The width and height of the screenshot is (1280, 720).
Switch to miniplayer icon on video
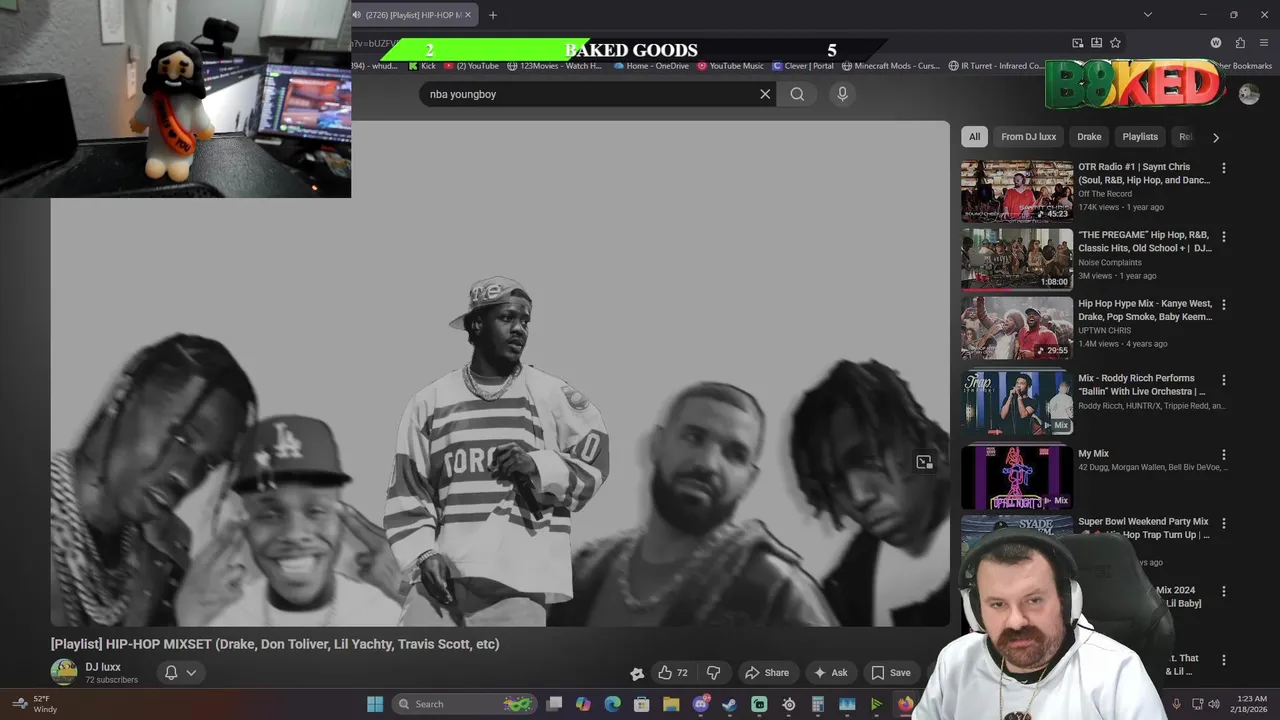point(924,462)
